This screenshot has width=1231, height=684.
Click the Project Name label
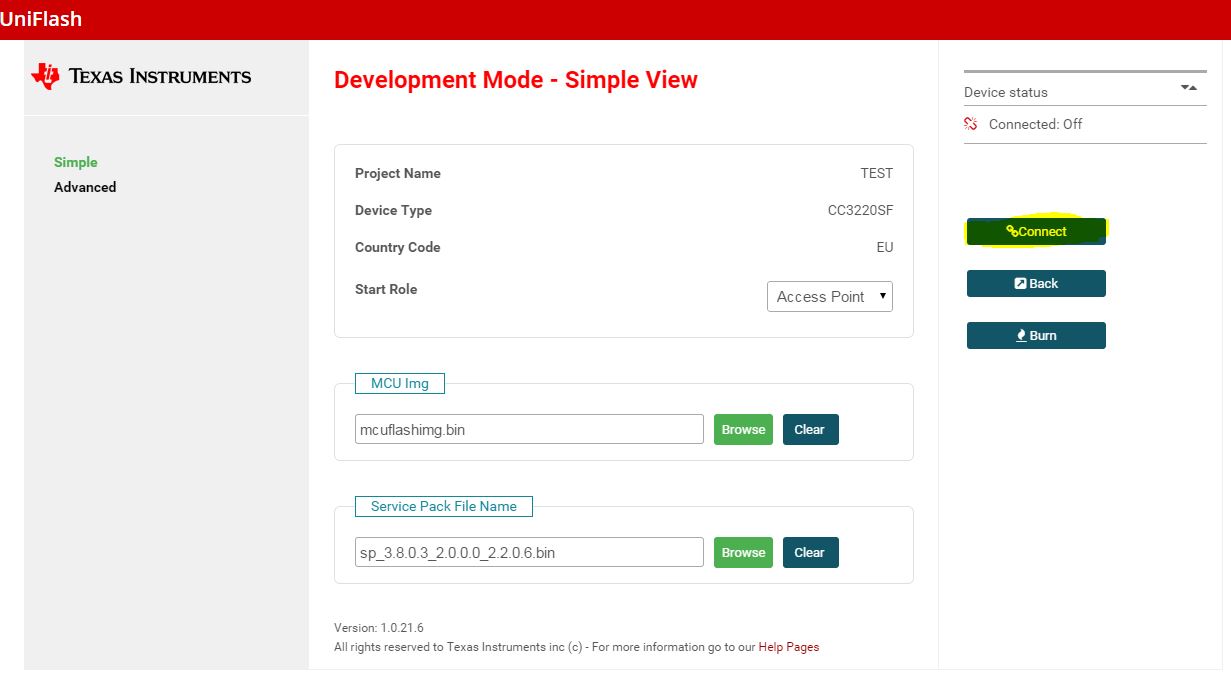pos(398,173)
